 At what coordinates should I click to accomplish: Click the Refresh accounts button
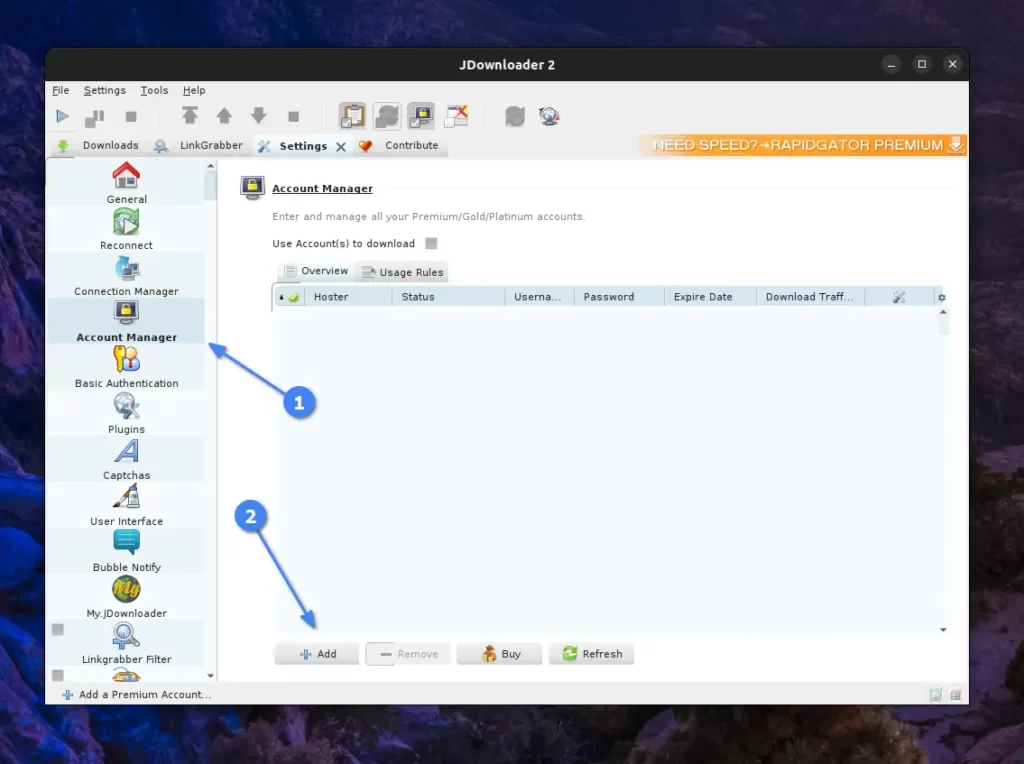591,654
